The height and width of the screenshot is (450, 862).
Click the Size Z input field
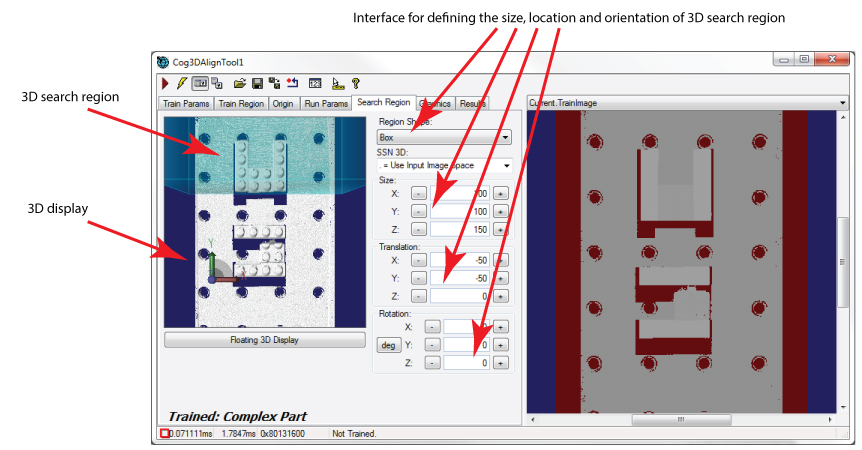(x=460, y=229)
